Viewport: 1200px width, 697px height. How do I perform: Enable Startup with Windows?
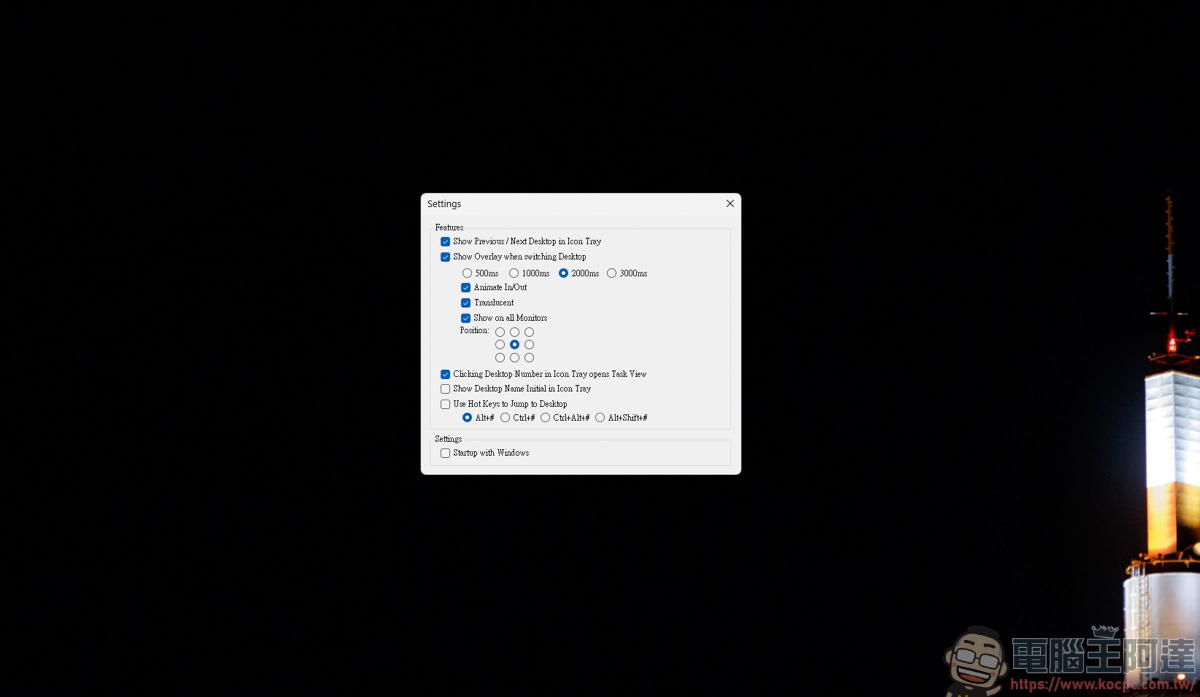(446, 453)
